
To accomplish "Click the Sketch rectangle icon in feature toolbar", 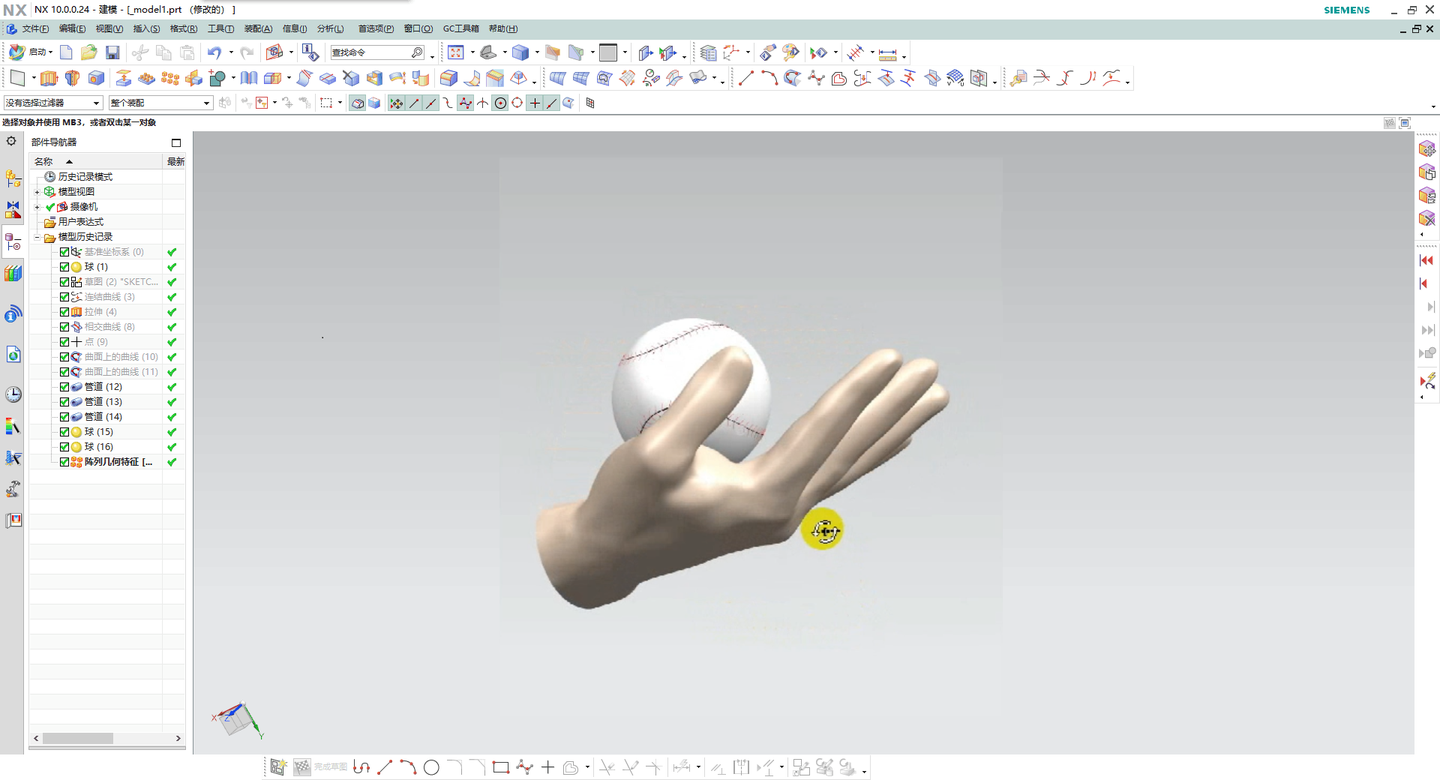I will coord(17,78).
